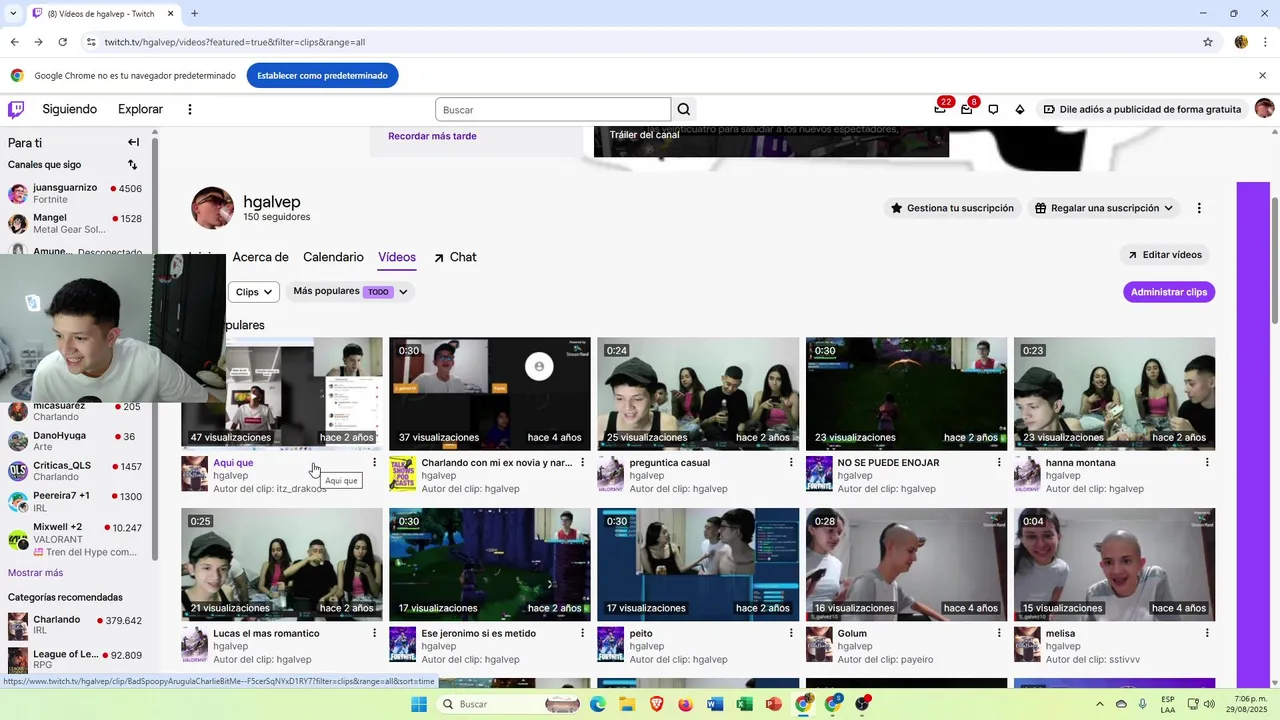Click Editar vídeos button
This screenshot has width=1280, height=720.
(1164, 255)
